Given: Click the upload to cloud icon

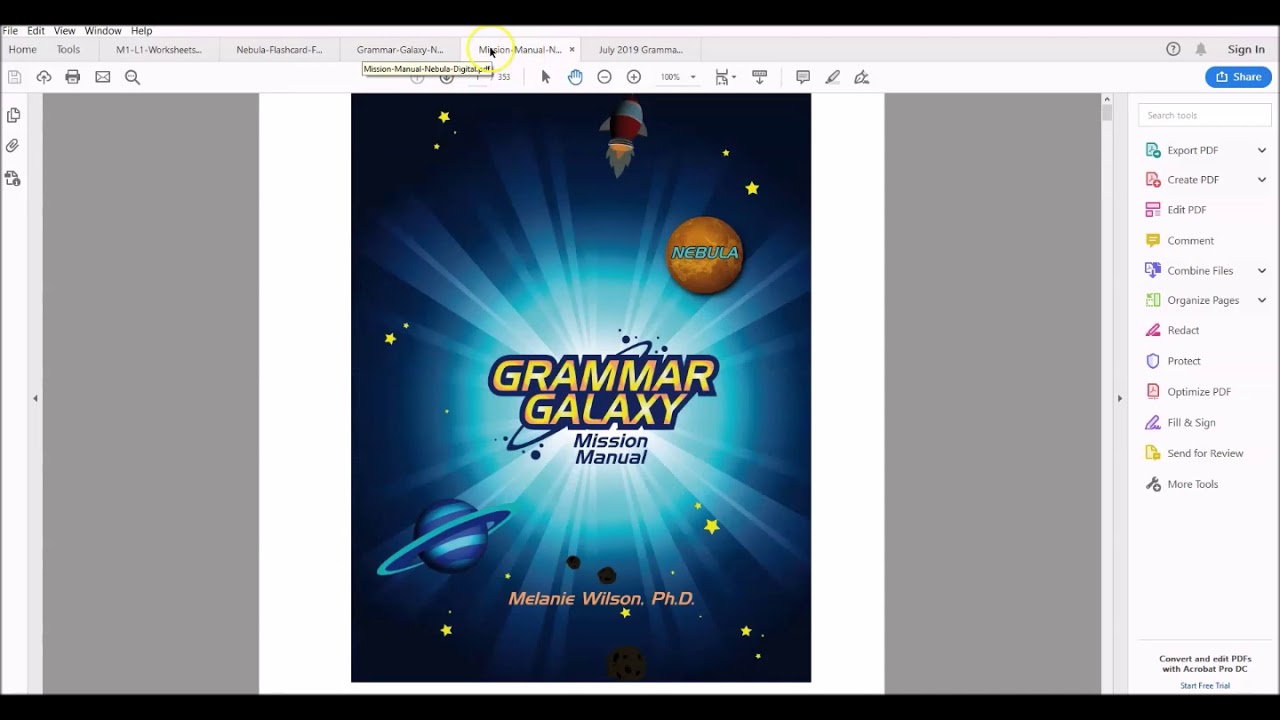Looking at the screenshot, I should click(x=43, y=77).
